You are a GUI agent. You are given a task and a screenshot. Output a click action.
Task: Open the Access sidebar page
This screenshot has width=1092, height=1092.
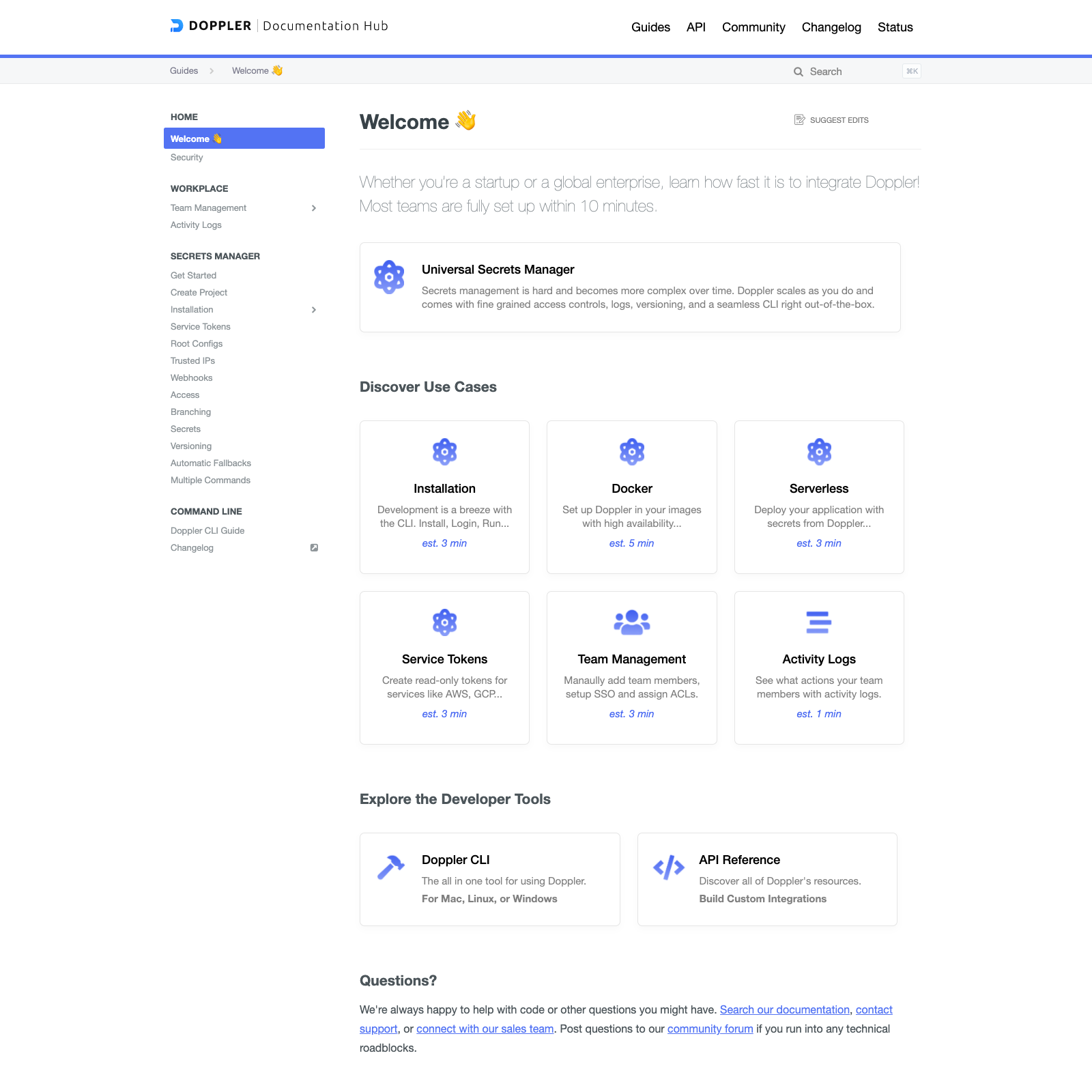[x=185, y=395]
